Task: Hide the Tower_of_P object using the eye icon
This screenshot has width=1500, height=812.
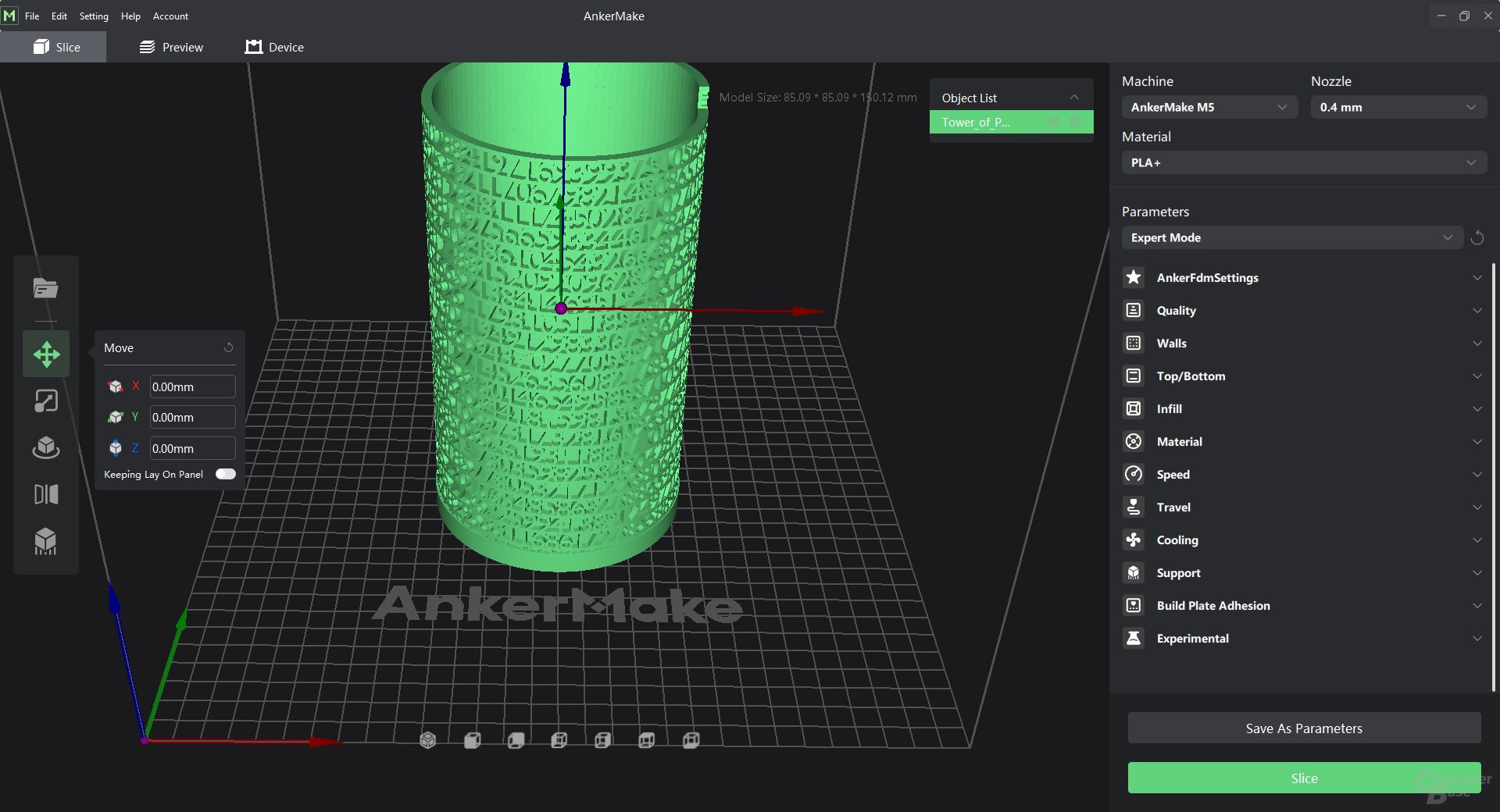Action: [1053, 122]
